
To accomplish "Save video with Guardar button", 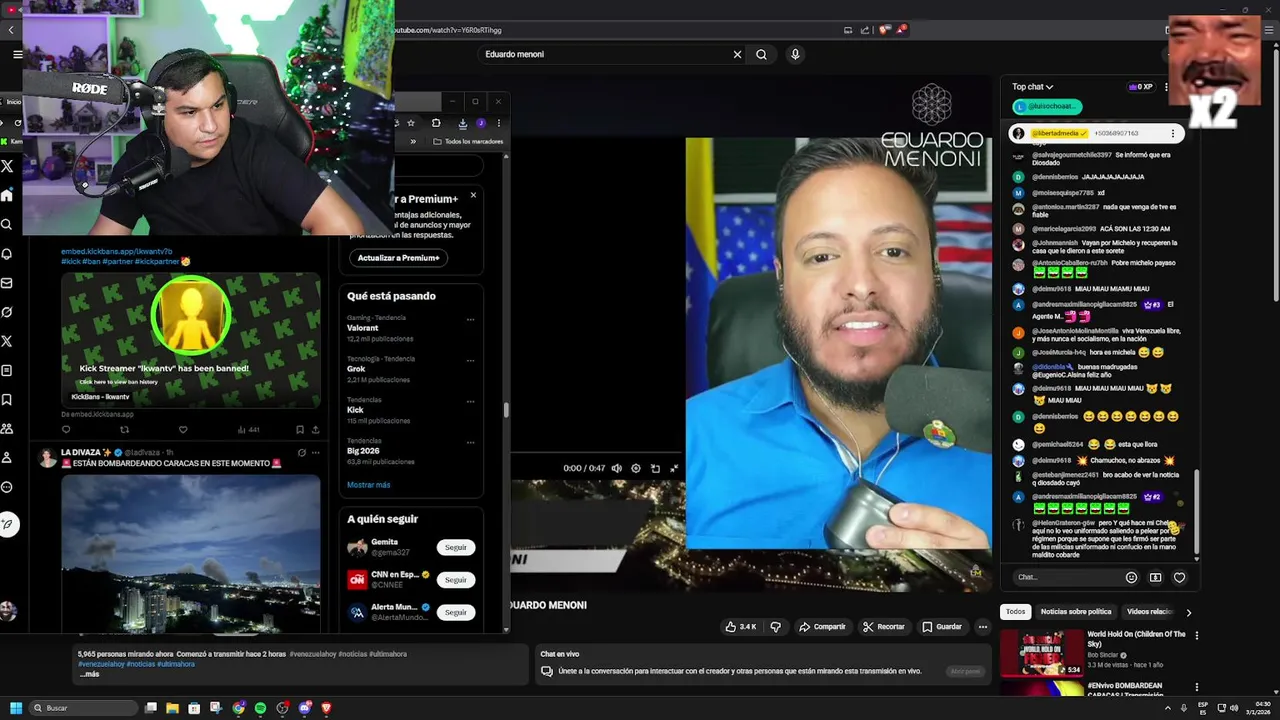I will pos(941,627).
